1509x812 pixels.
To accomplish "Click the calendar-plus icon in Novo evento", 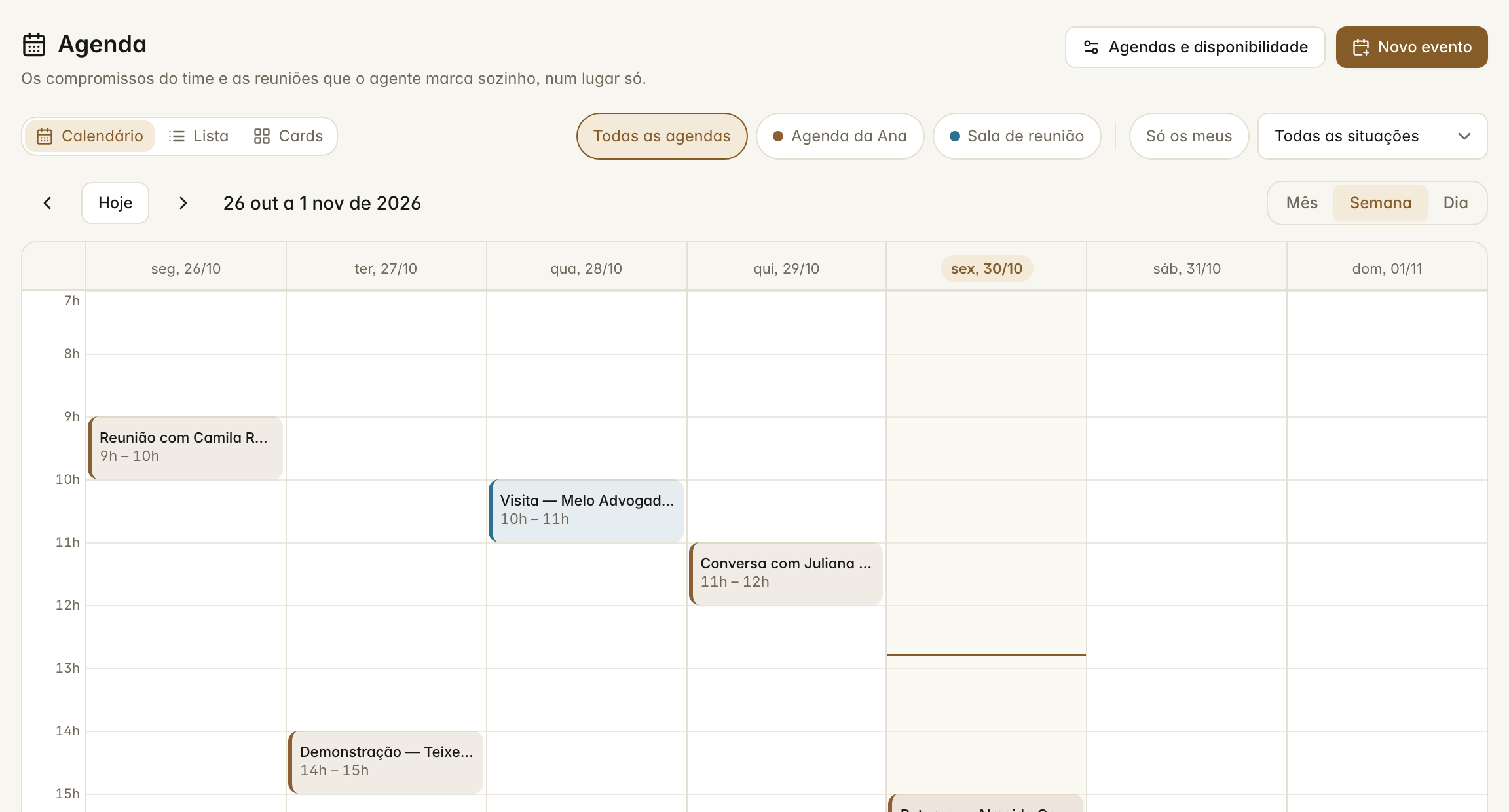I will pos(1361,47).
